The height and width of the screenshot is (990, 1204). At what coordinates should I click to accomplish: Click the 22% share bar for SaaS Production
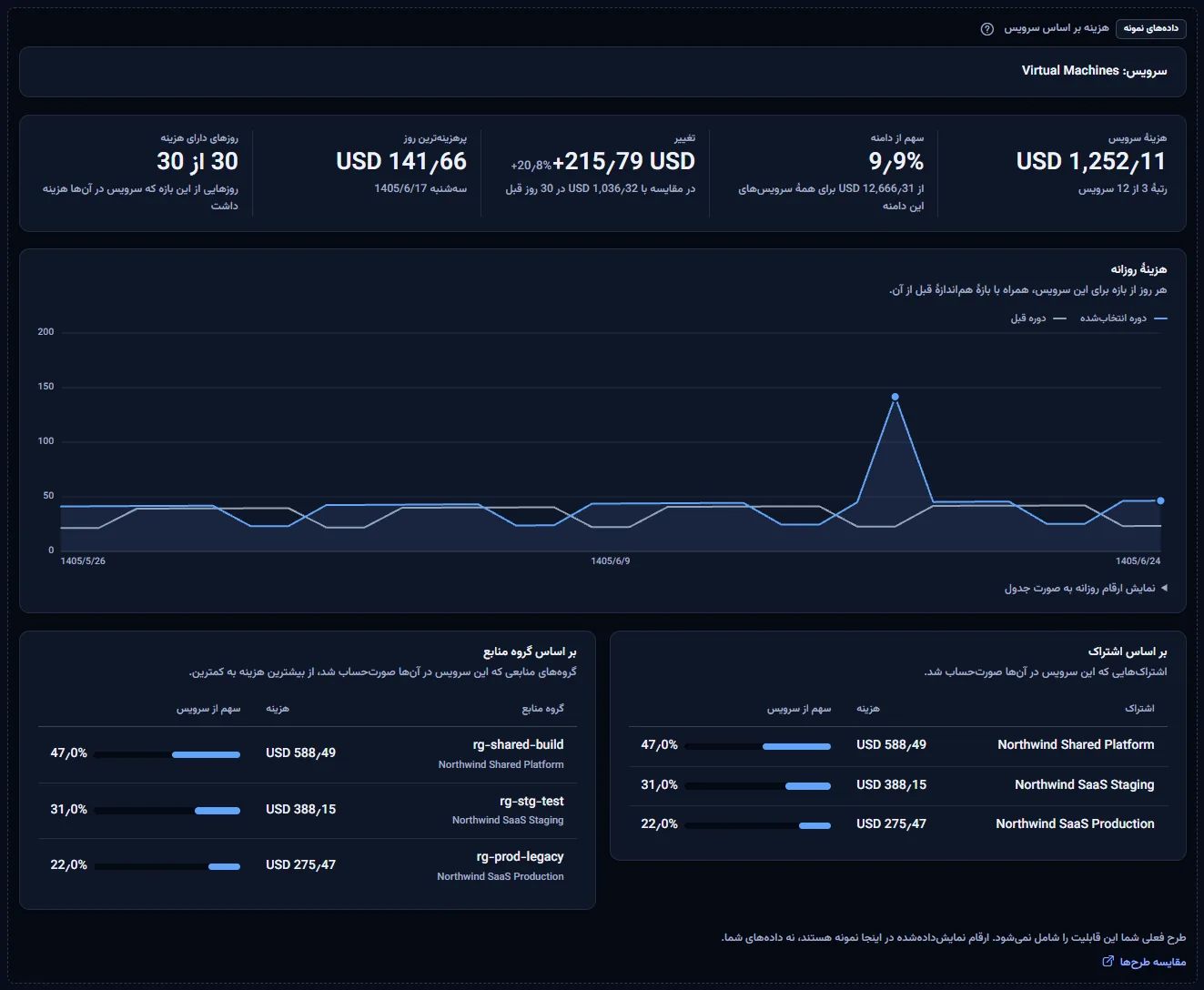(758, 825)
